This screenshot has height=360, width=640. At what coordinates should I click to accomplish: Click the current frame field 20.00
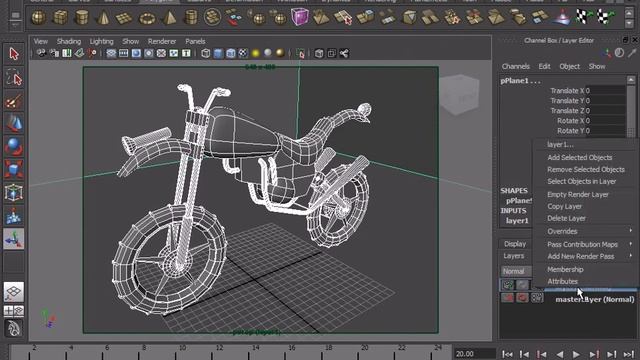coord(474,353)
